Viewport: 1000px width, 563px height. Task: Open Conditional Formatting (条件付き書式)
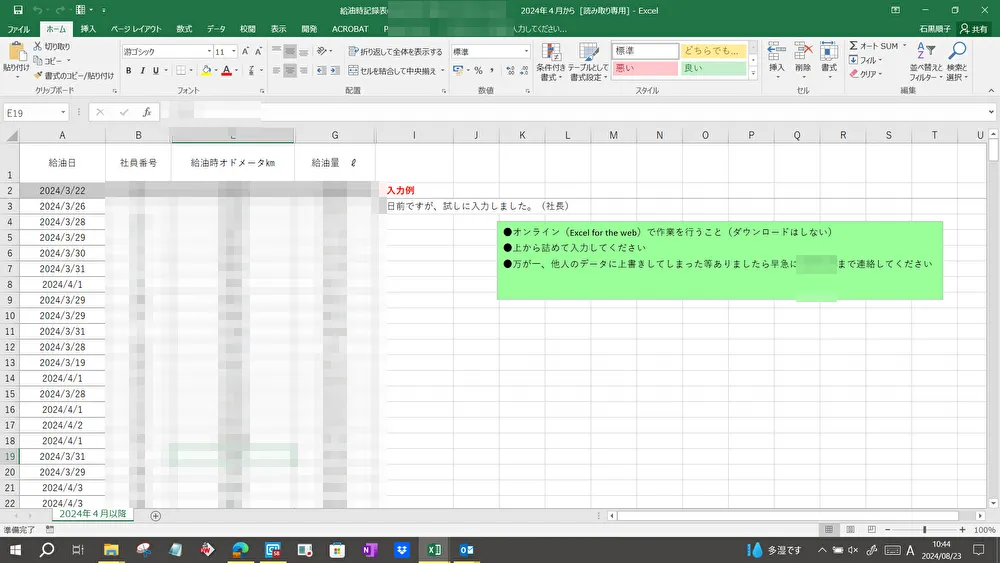click(x=550, y=61)
